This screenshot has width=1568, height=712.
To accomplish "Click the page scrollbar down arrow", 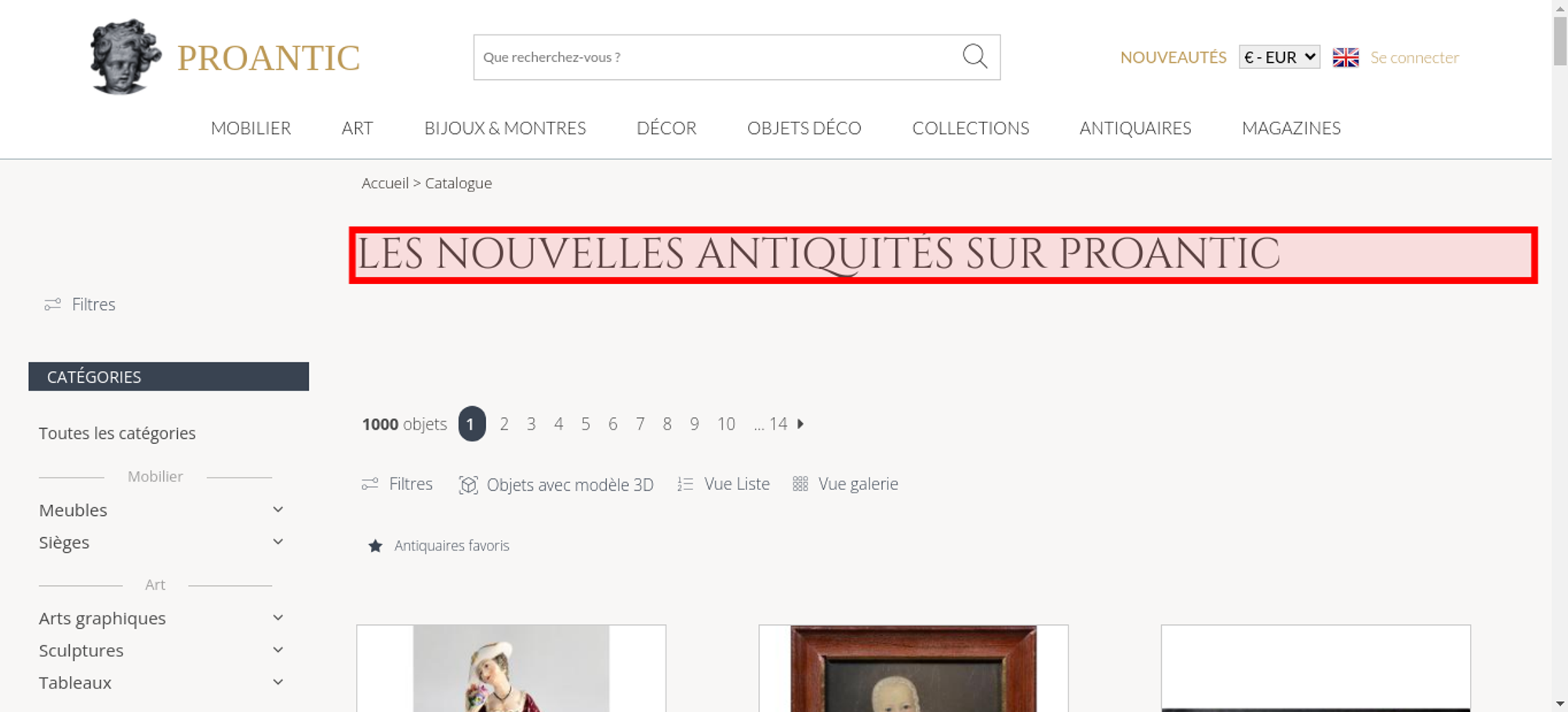I will pyautogui.click(x=1560, y=704).
